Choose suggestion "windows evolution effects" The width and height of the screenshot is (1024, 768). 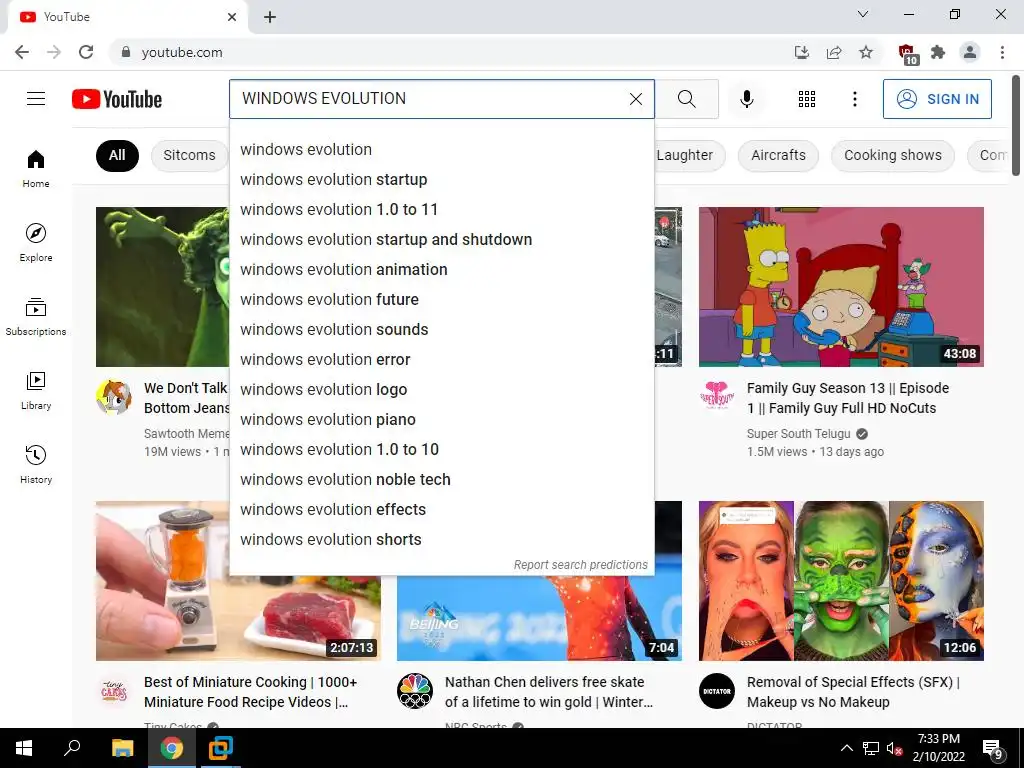pos(442,510)
